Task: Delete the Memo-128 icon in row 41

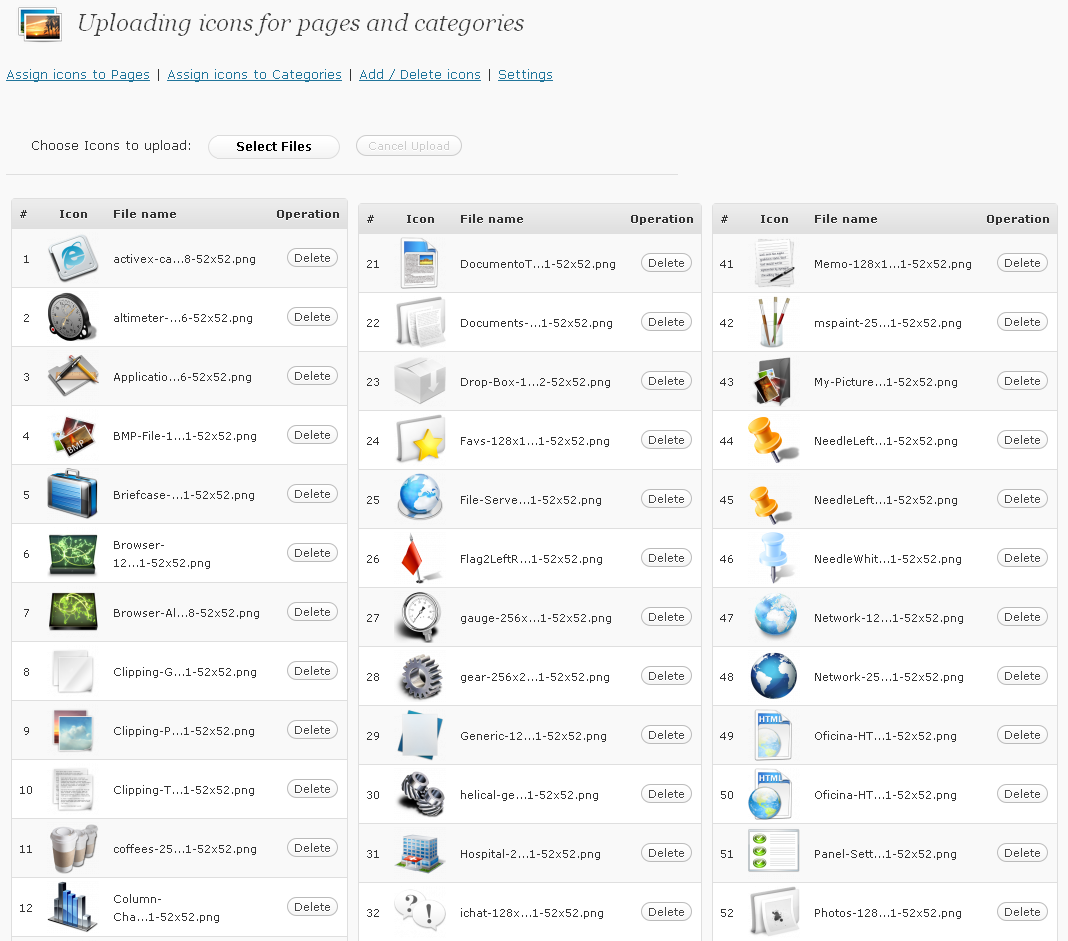Action: (1022, 263)
